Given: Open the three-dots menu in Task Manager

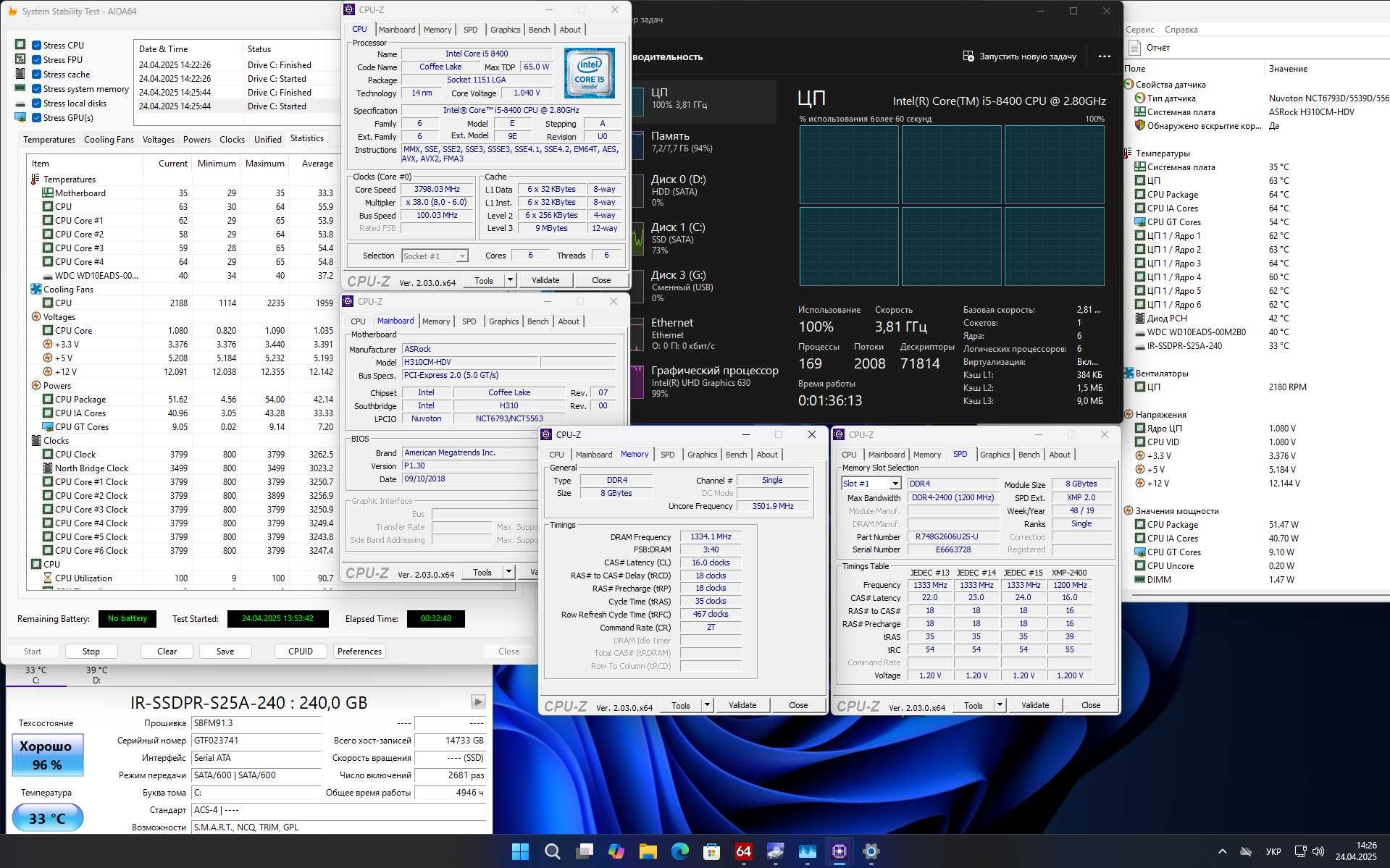Looking at the screenshot, I should [x=1104, y=56].
